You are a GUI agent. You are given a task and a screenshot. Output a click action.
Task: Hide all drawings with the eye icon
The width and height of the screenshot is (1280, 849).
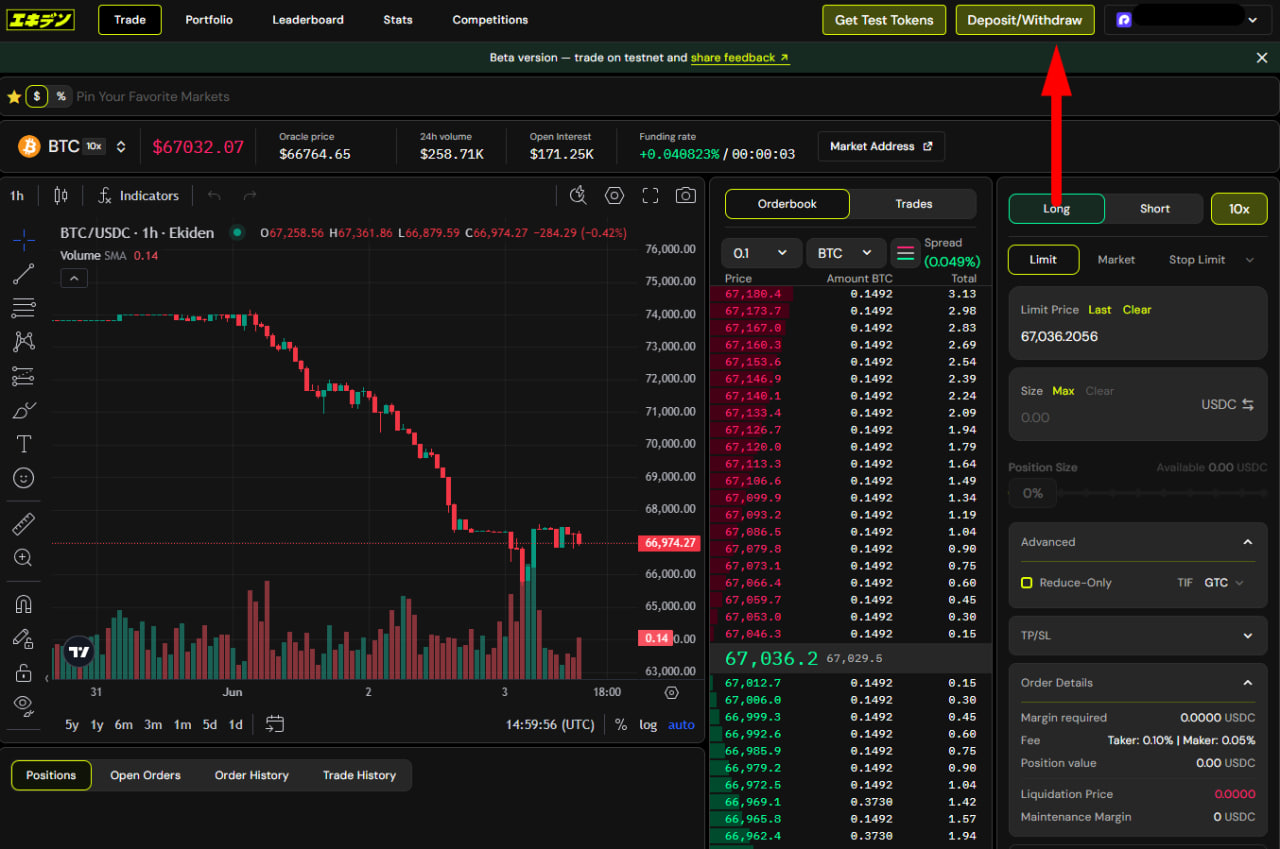(24, 705)
